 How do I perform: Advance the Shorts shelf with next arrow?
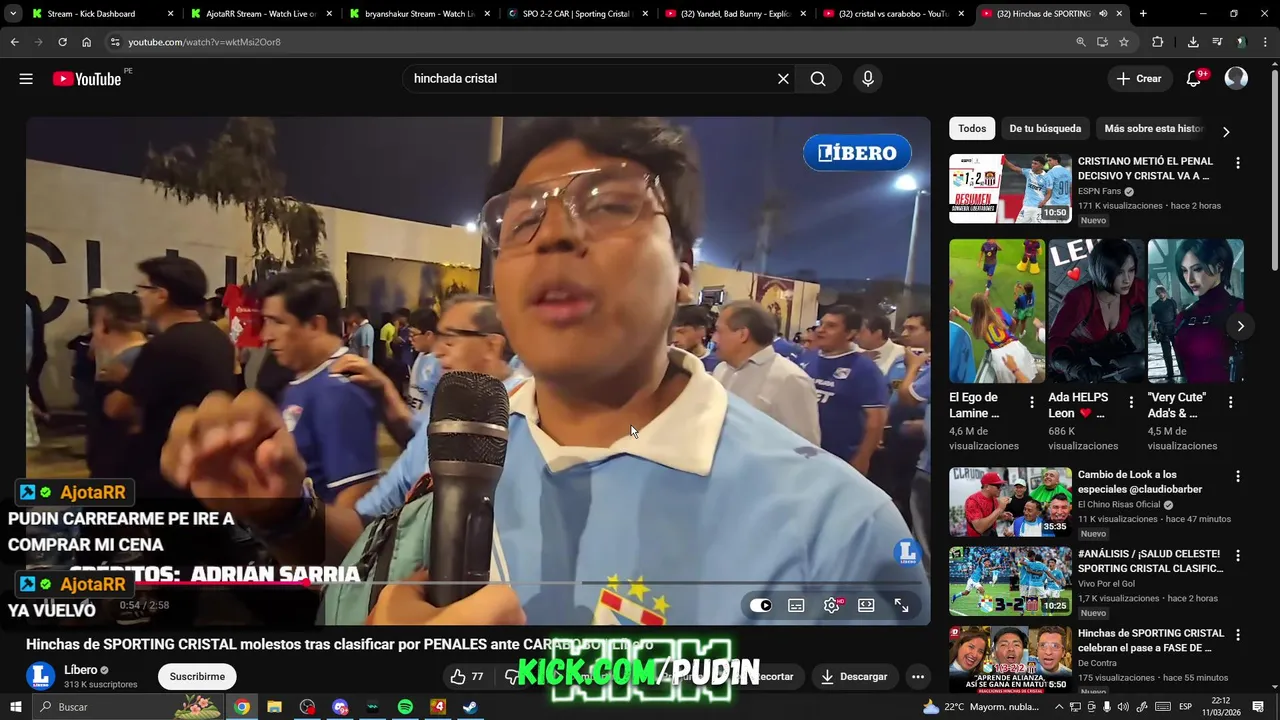(1240, 326)
